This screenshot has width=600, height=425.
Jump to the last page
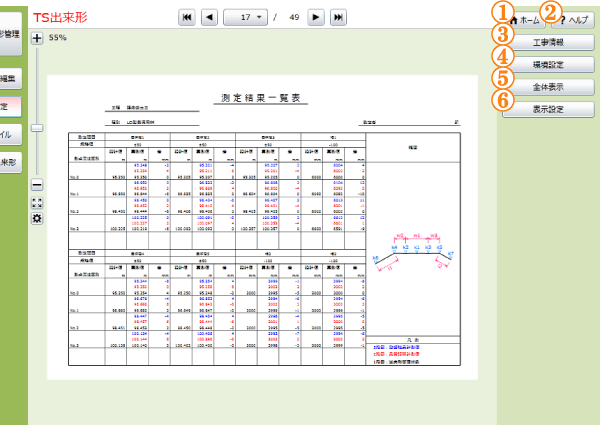click(x=338, y=17)
